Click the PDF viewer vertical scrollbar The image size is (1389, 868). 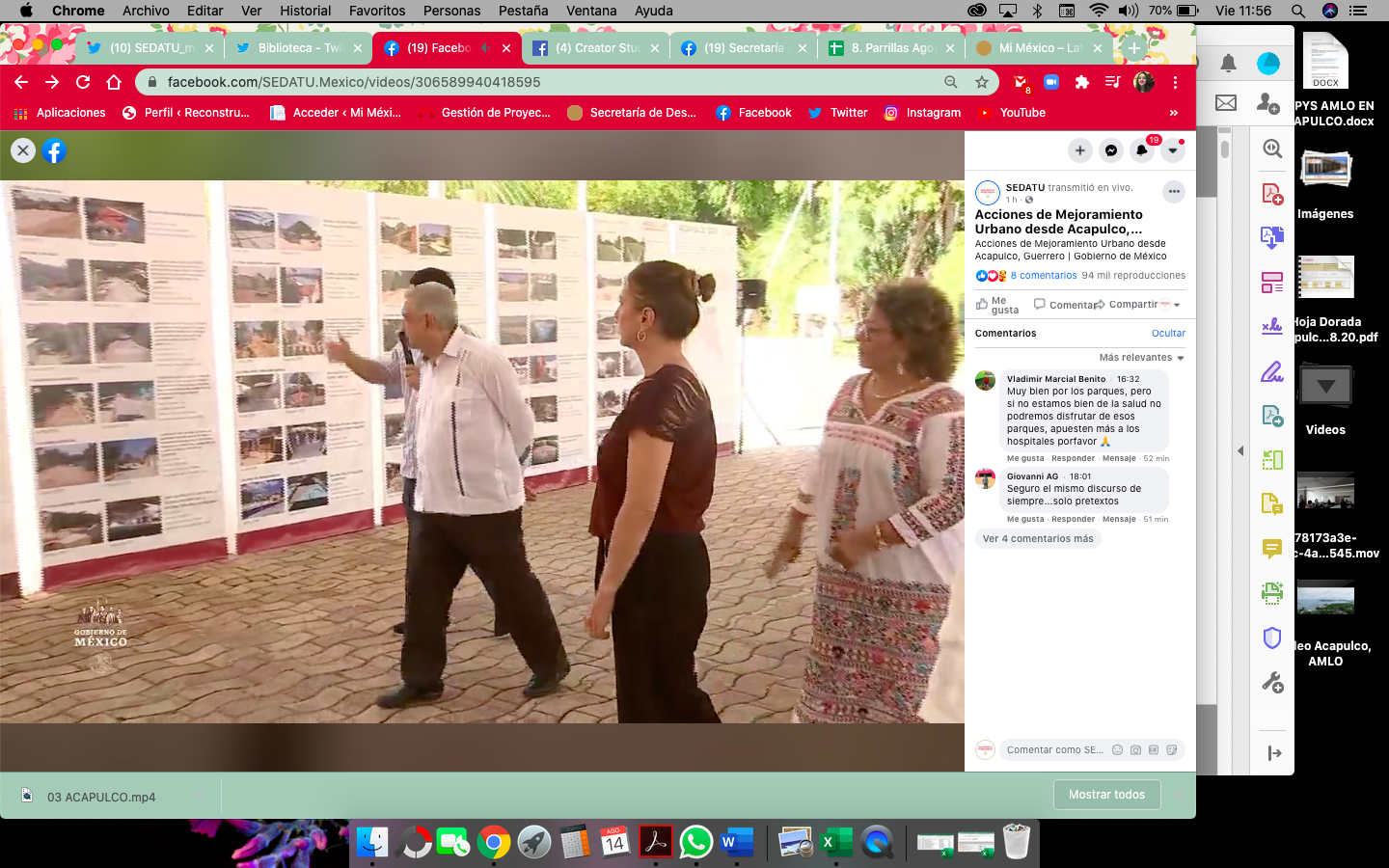(x=1225, y=149)
